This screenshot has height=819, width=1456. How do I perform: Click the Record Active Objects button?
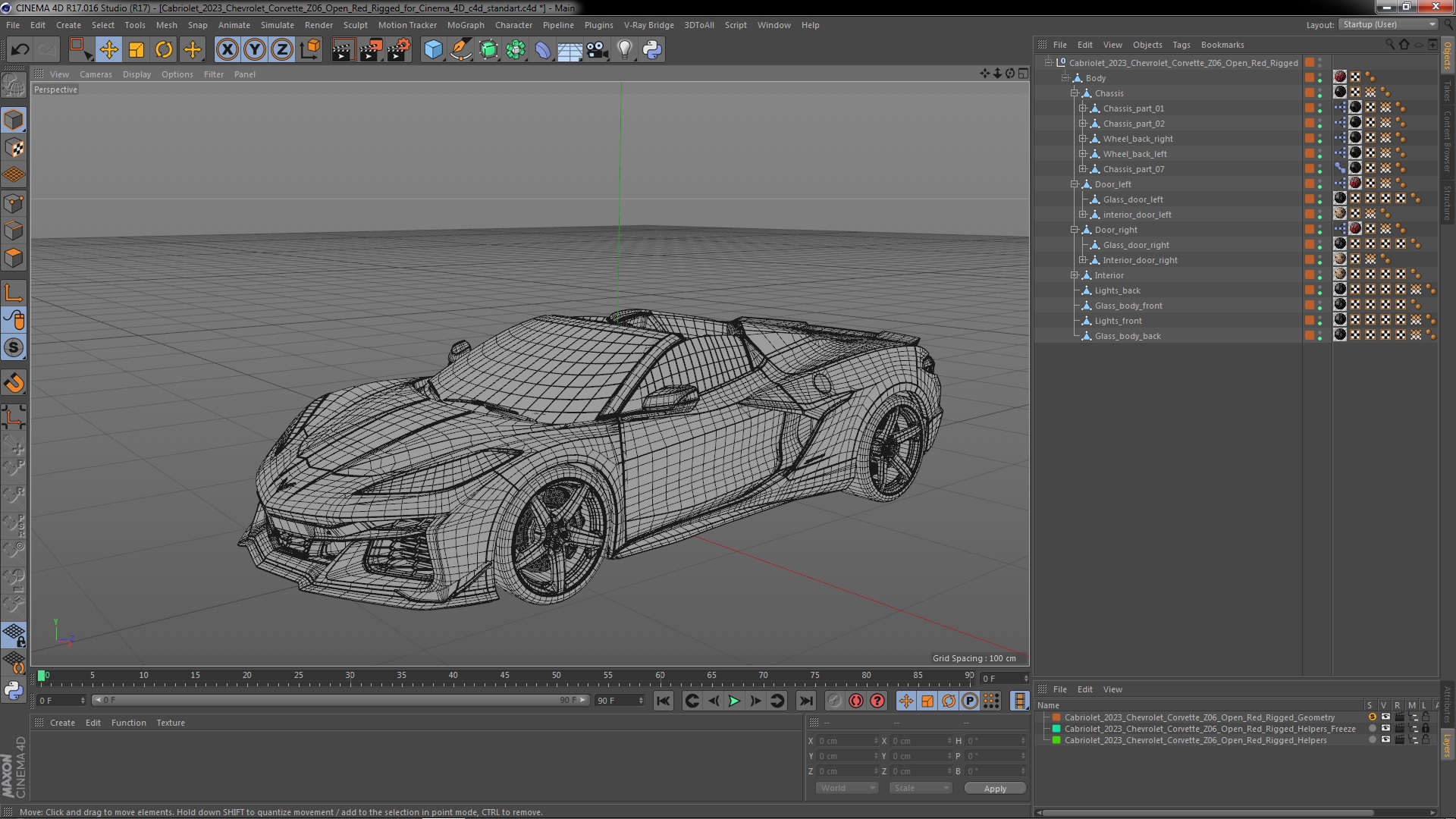point(834,701)
